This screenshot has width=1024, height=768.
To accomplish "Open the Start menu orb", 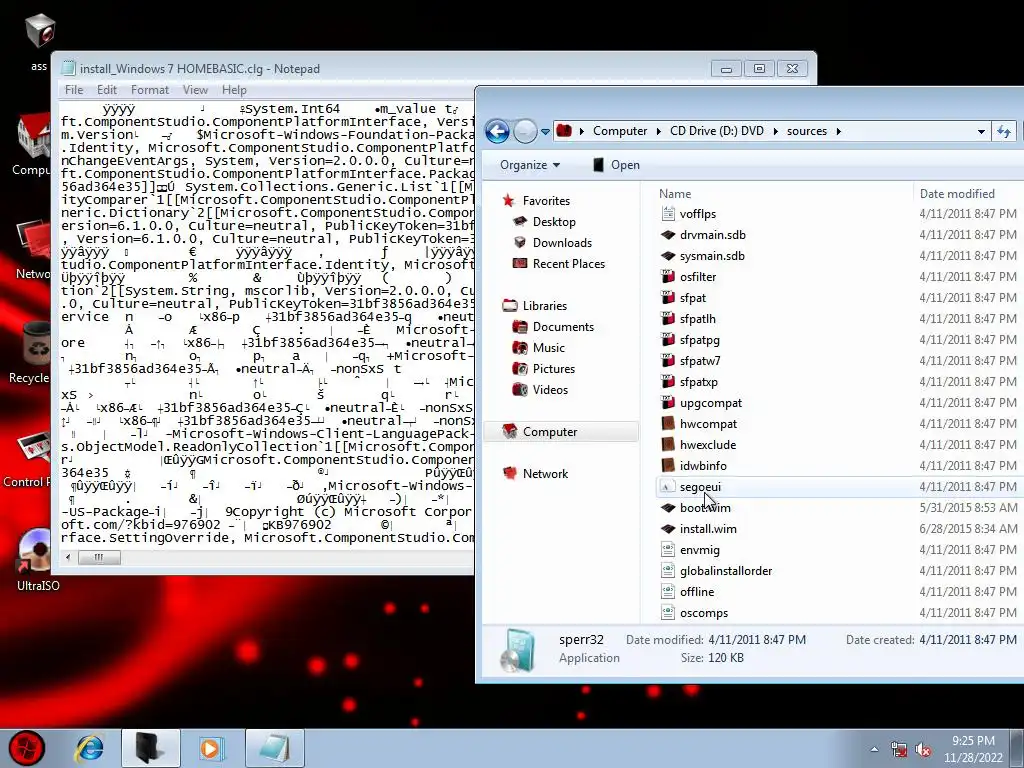I will point(26,748).
